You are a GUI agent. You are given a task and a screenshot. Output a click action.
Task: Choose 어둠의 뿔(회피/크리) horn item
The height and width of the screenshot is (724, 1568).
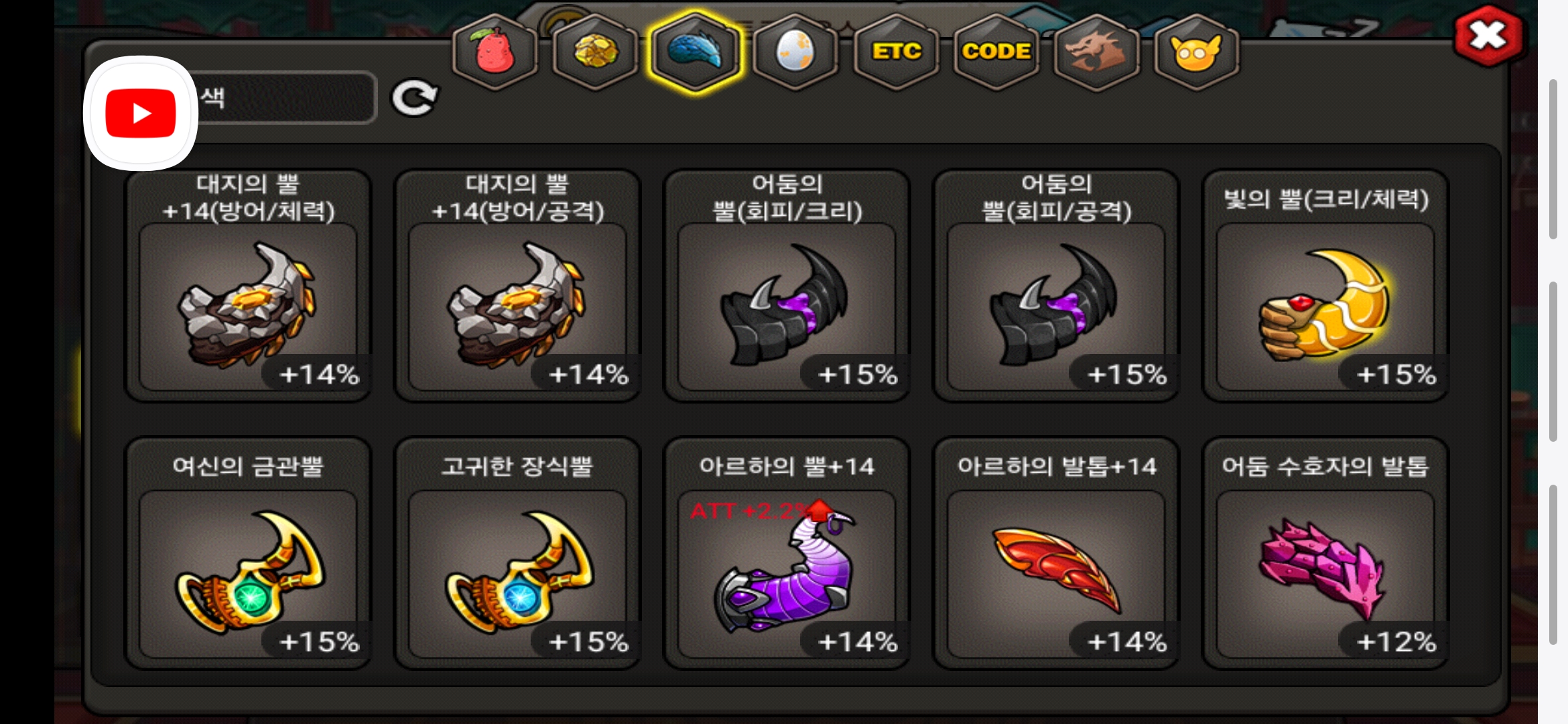787,286
